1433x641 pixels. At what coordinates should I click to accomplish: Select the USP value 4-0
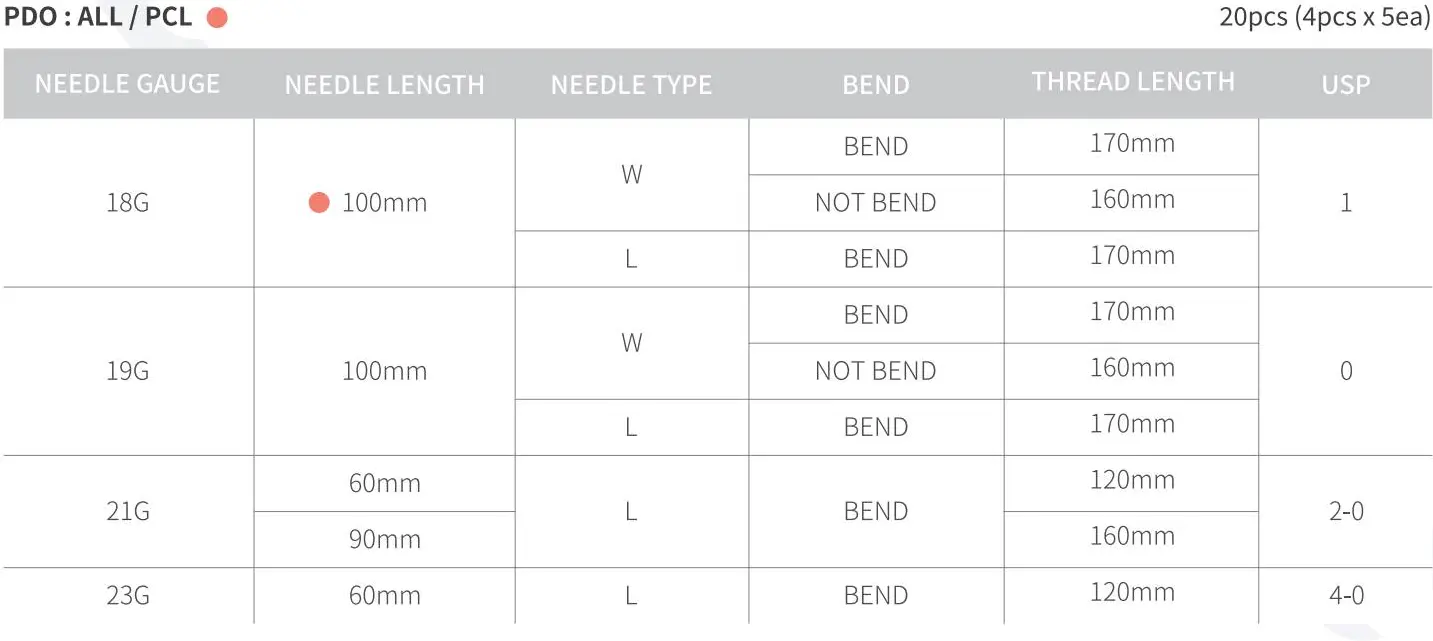pos(1345,596)
